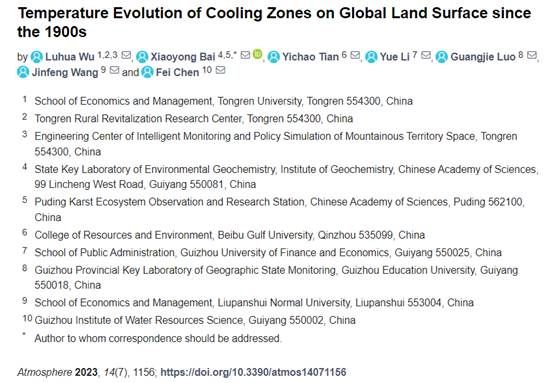Click Yichao Tian's profile avatar icon
Screen dimensions: 554x383
pyautogui.click(x=274, y=57)
